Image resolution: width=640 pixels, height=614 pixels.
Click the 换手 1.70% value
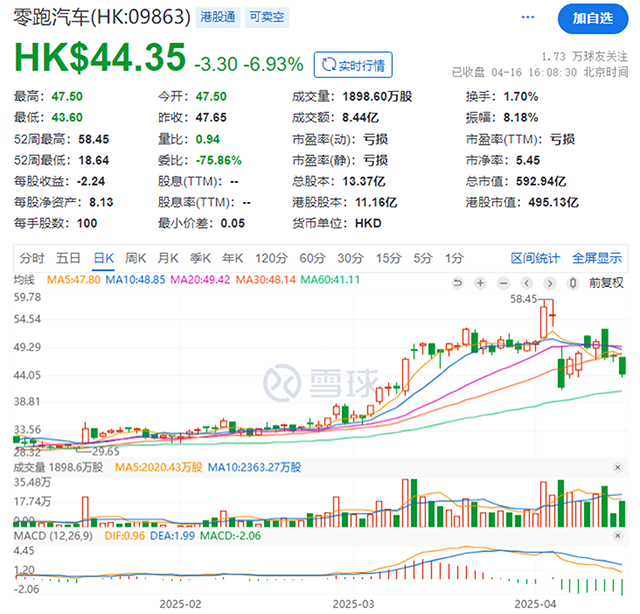[x=521, y=97]
